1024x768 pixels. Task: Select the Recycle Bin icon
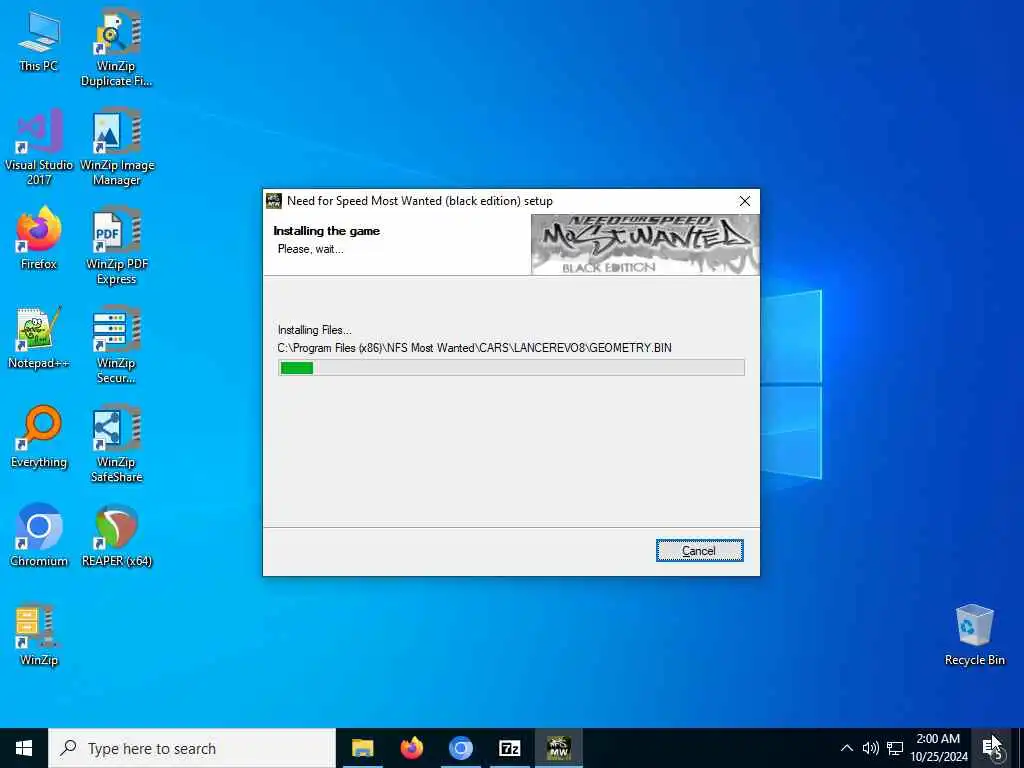tap(974, 635)
